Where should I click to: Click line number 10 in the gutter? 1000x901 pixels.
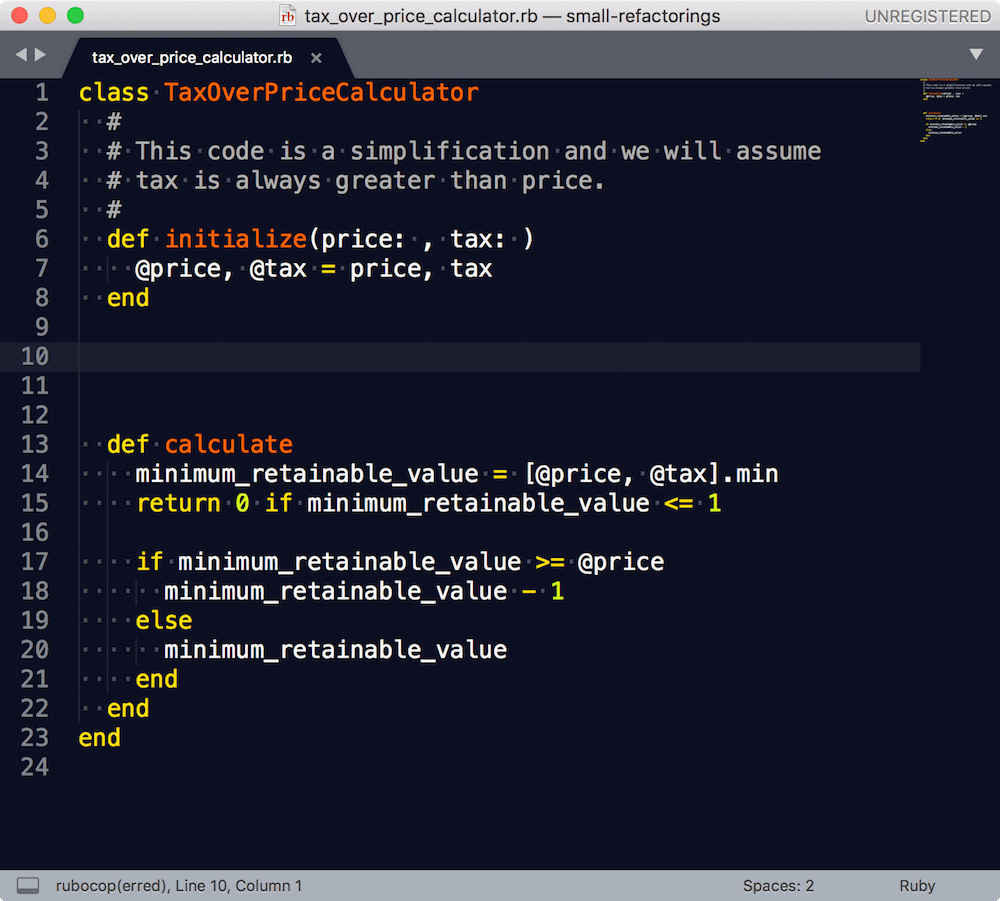point(35,356)
